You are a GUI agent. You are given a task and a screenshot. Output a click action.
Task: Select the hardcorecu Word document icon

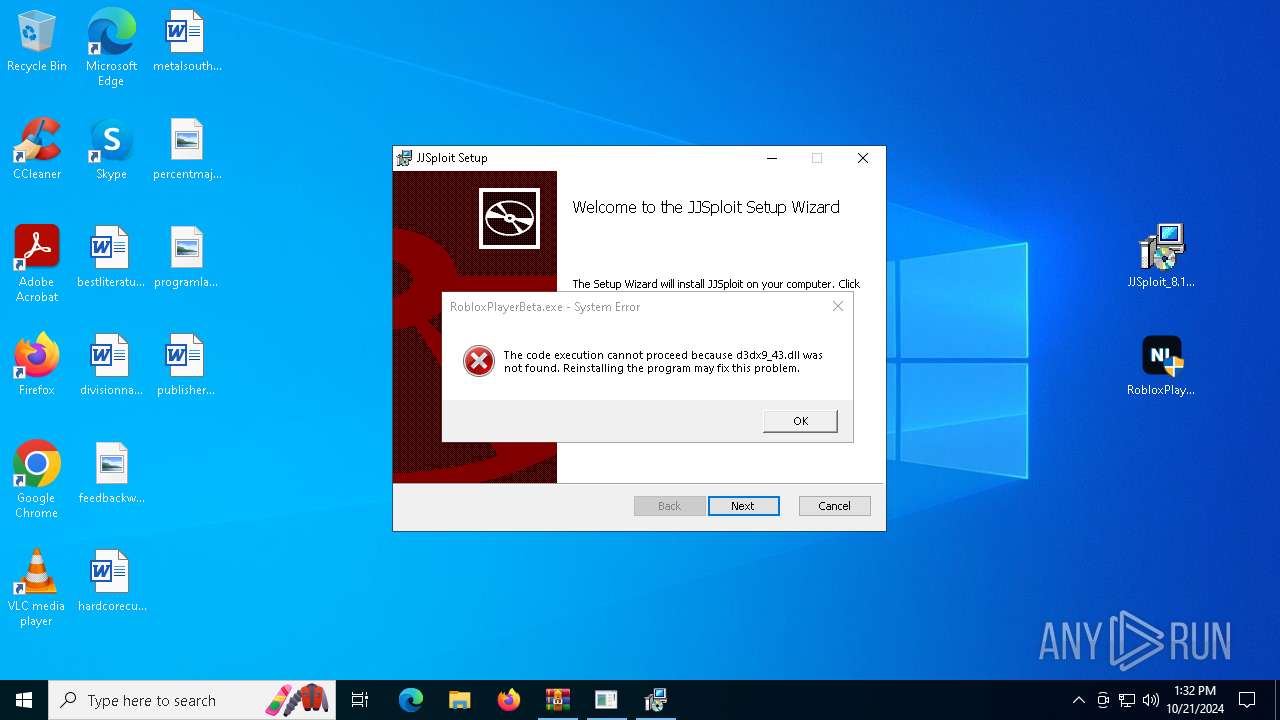pos(111,582)
